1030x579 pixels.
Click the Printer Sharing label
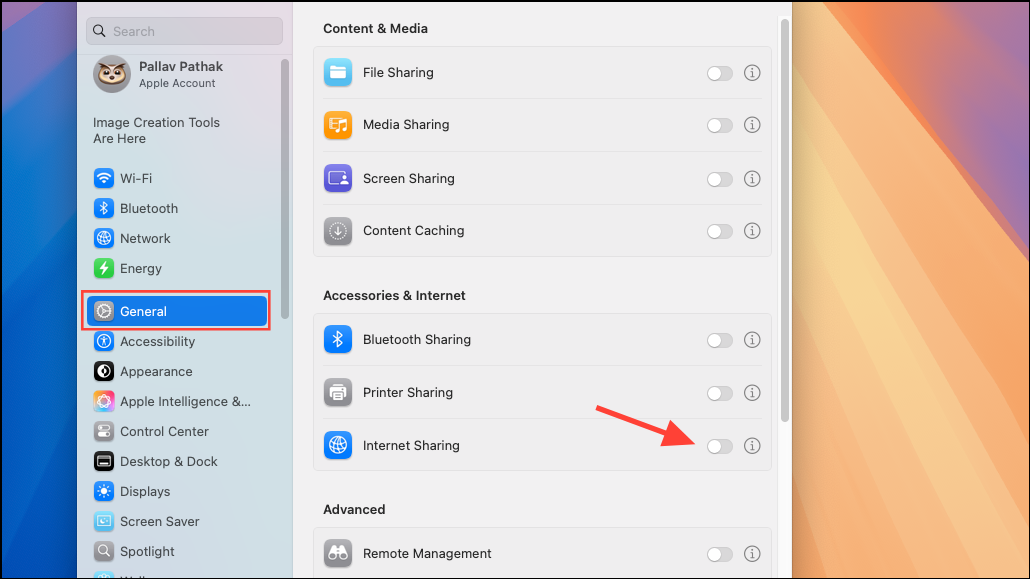[x=408, y=392]
